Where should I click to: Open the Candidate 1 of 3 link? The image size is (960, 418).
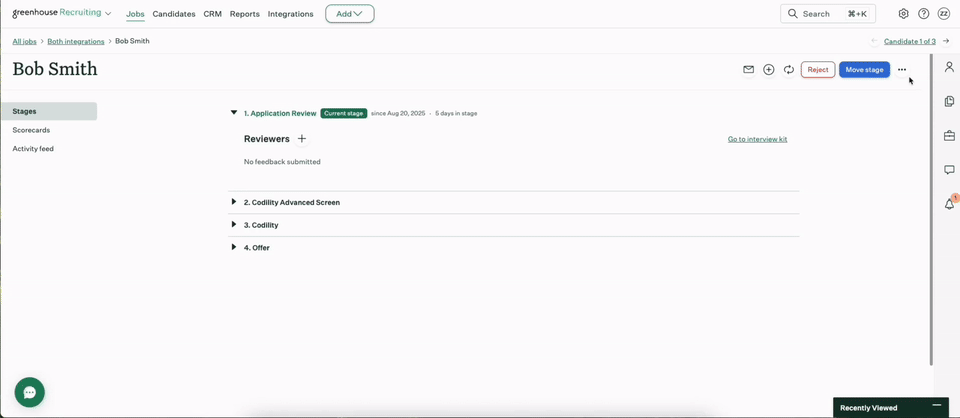pos(910,41)
